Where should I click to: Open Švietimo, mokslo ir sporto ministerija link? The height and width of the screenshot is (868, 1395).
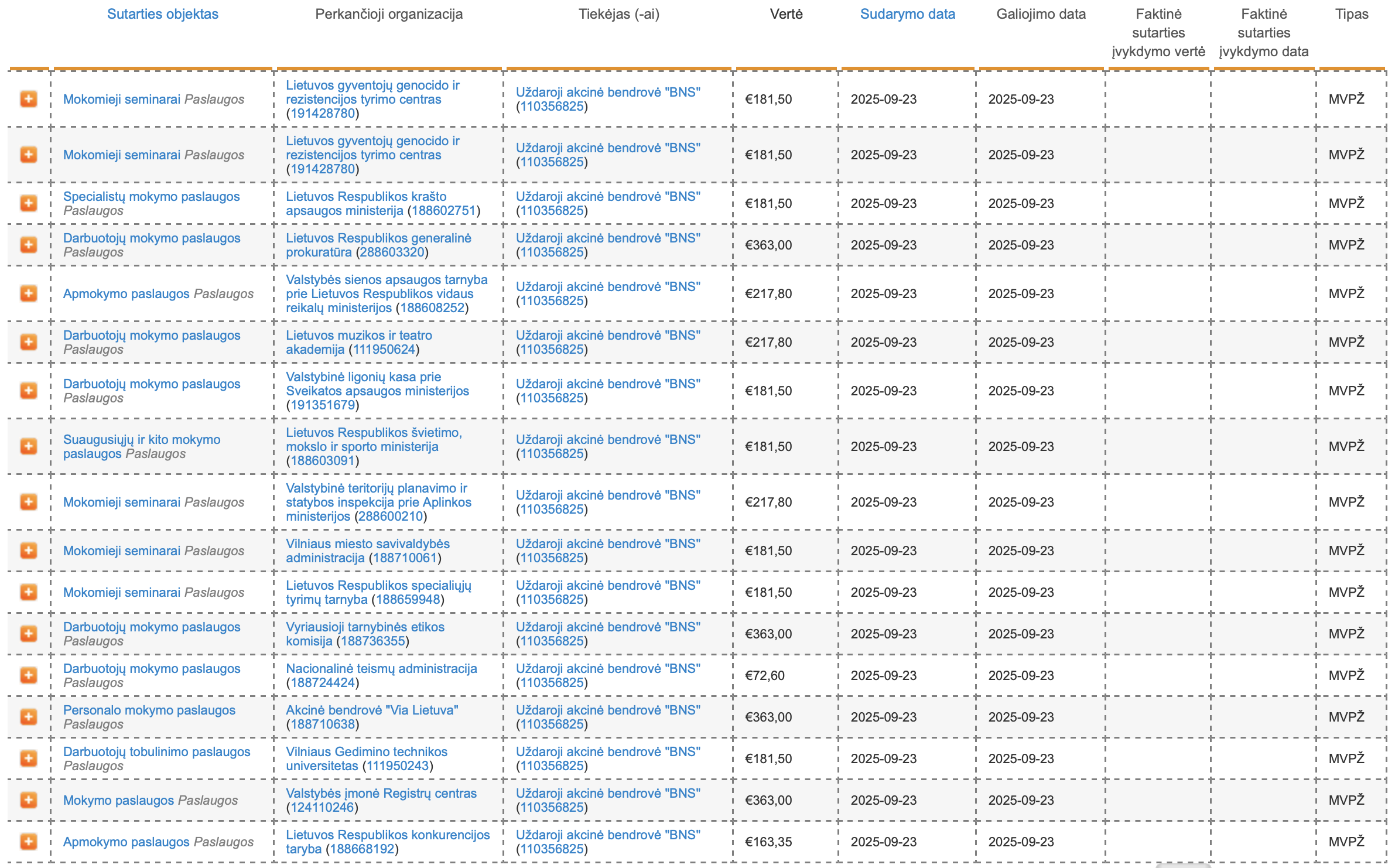[374, 439]
